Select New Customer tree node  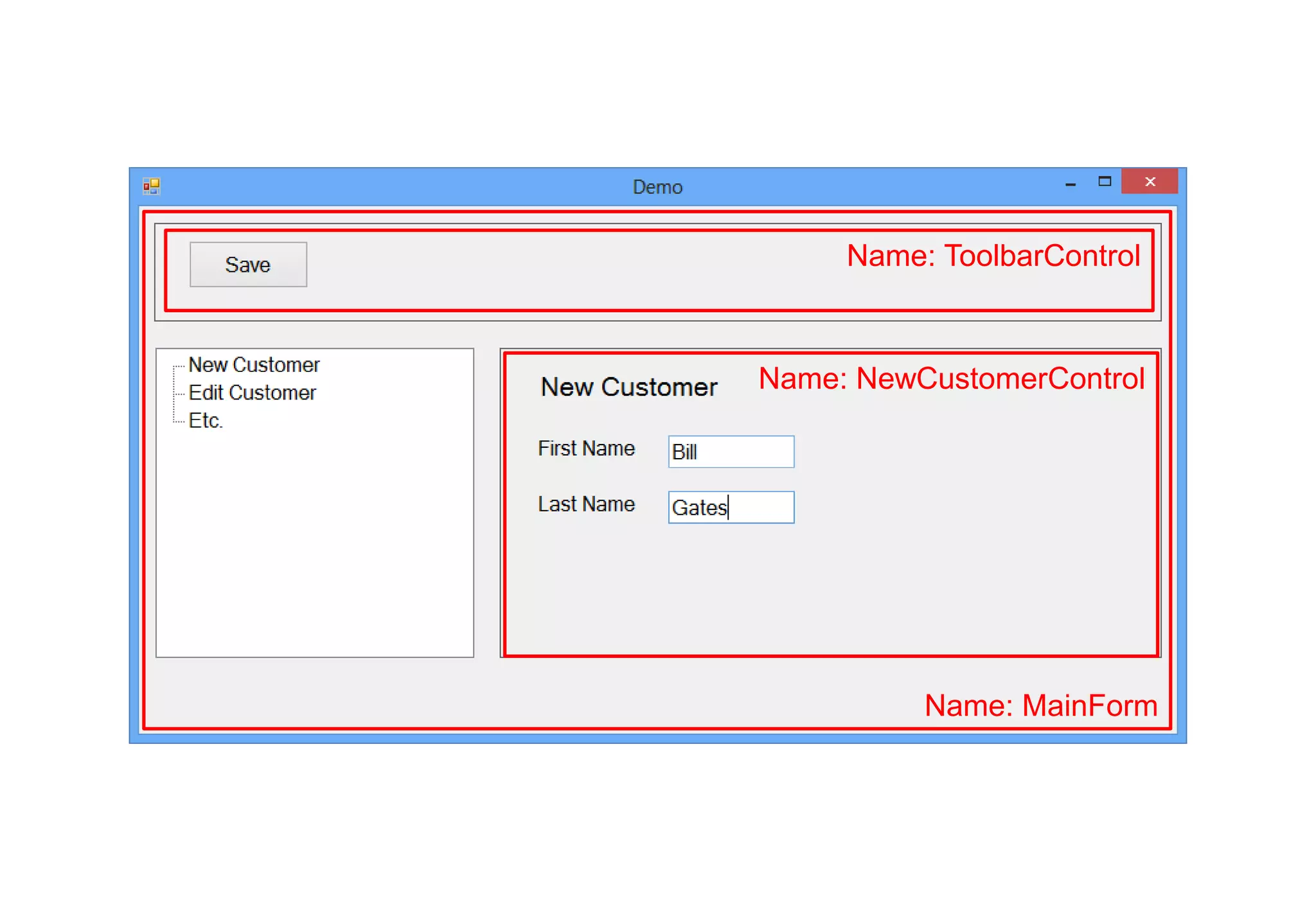pyautogui.click(x=254, y=365)
